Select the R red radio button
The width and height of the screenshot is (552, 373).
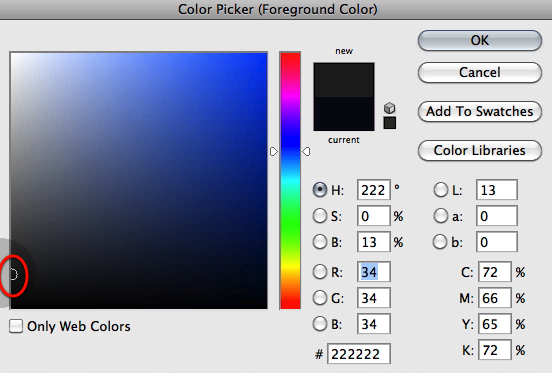pyautogui.click(x=320, y=272)
